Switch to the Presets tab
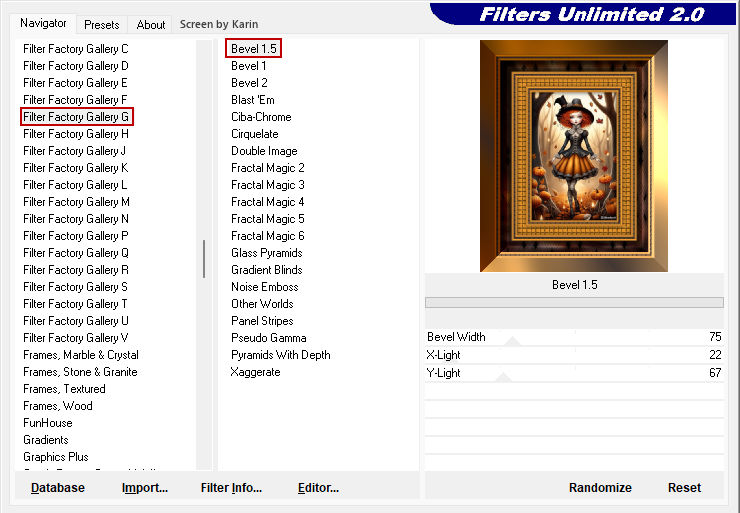Screen dimensions: 740x513 pos(101,24)
